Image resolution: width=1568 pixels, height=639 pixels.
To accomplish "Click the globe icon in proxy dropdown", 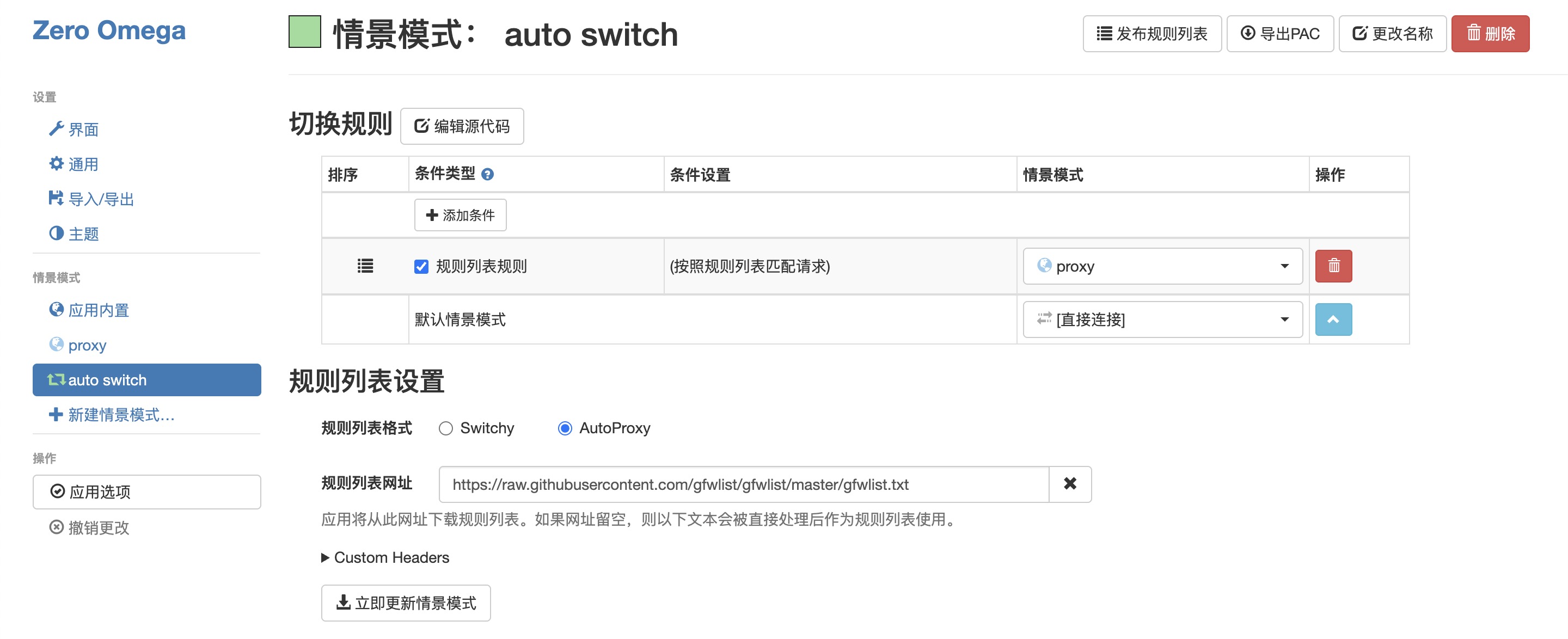I will (x=1044, y=265).
